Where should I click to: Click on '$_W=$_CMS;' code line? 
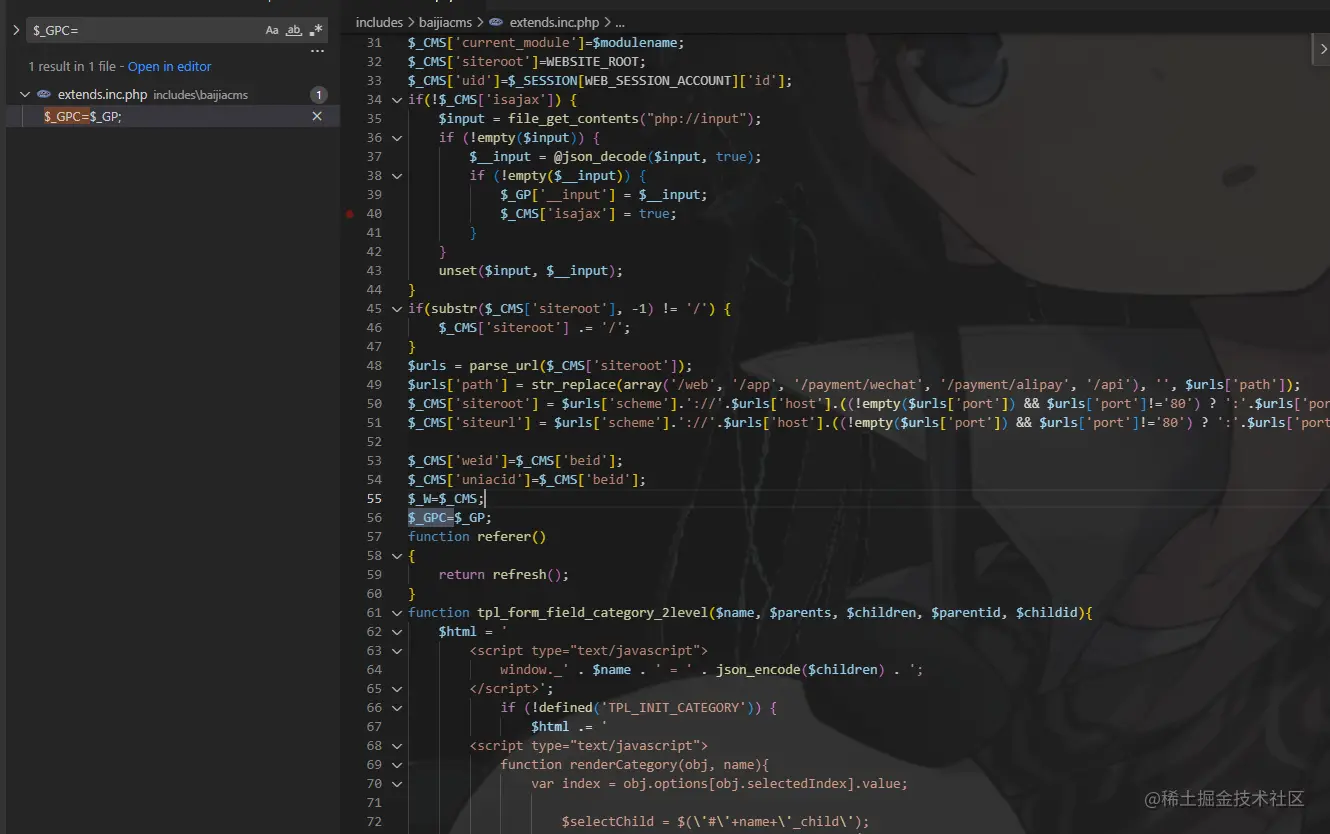pyautogui.click(x=446, y=499)
